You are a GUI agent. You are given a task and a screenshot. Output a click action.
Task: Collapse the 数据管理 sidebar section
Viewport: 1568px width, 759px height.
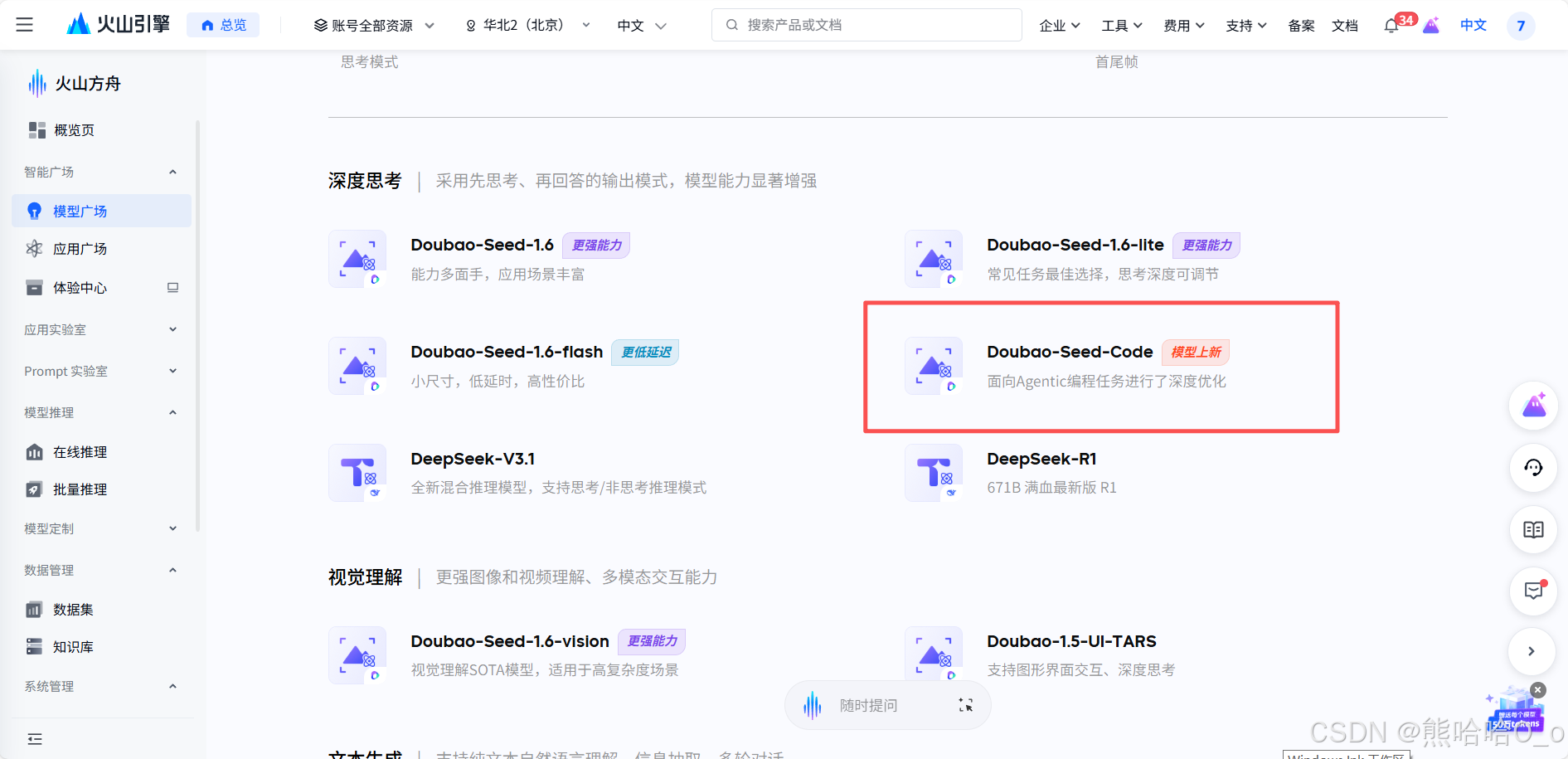click(x=172, y=570)
